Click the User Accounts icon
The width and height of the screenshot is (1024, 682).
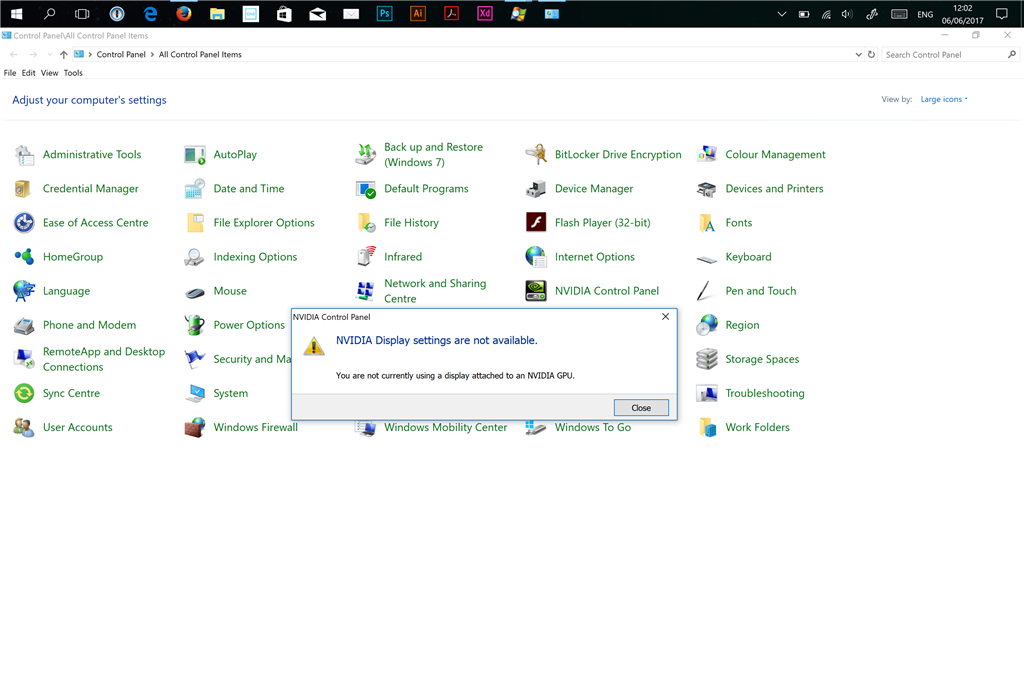[x=24, y=427]
